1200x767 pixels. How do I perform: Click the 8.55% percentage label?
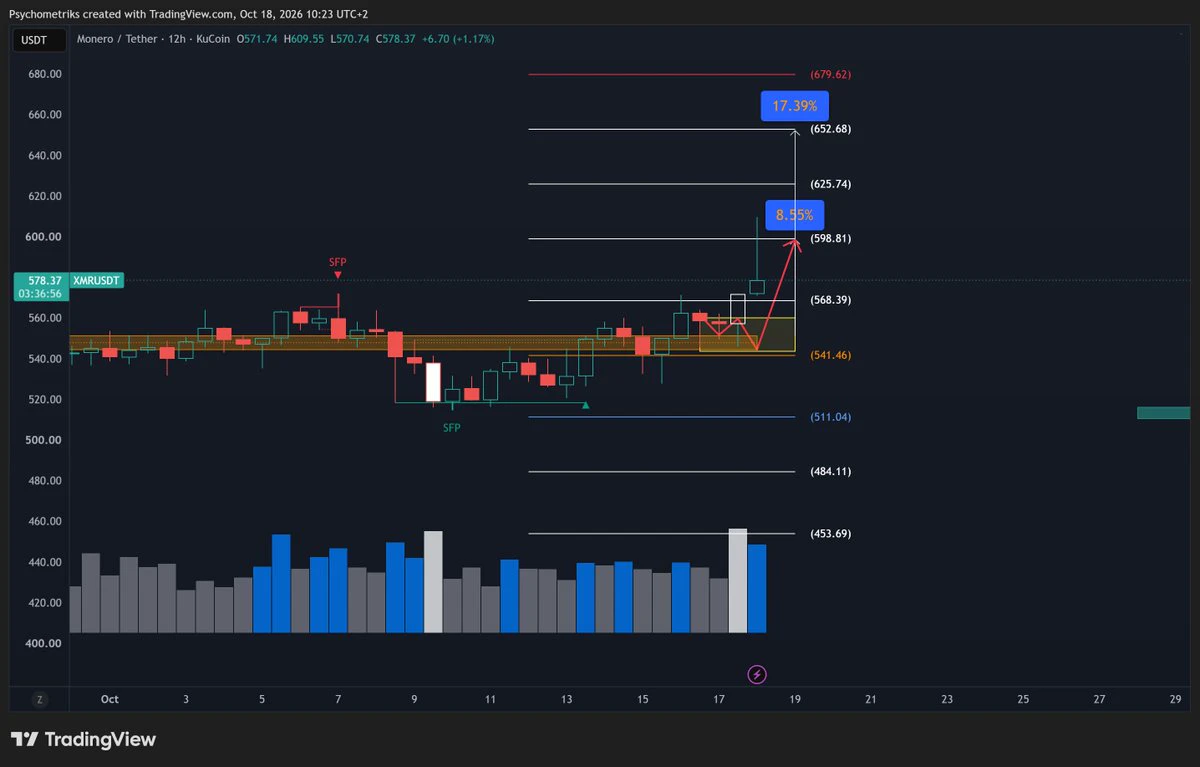tap(796, 215)
